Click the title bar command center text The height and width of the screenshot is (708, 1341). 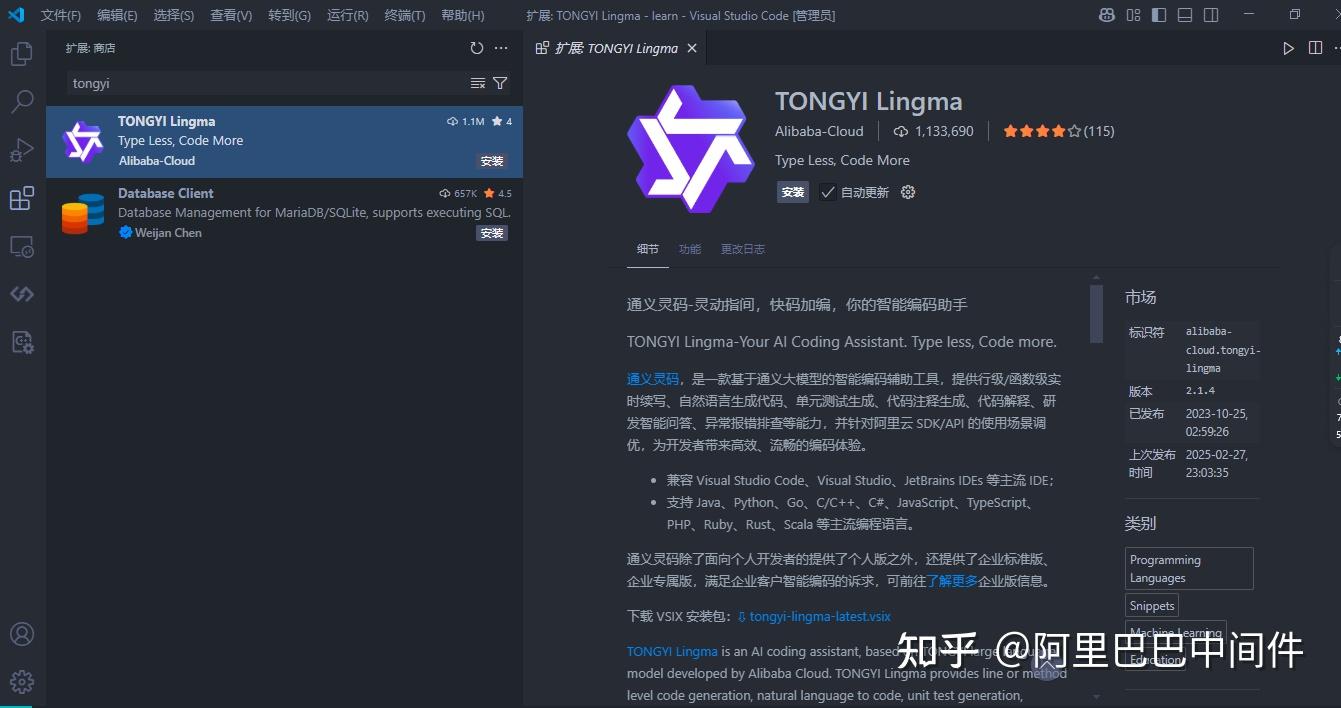point(680,15)
